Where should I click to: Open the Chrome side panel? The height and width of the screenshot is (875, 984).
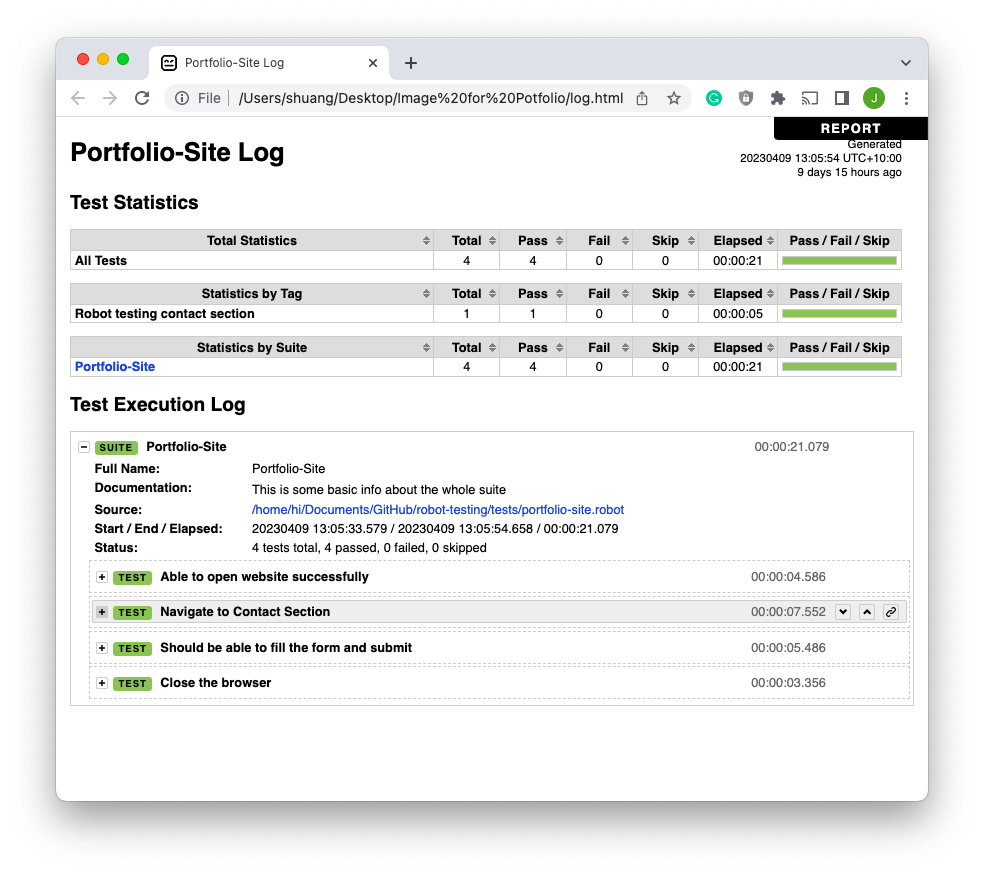(x=842, y=98)
